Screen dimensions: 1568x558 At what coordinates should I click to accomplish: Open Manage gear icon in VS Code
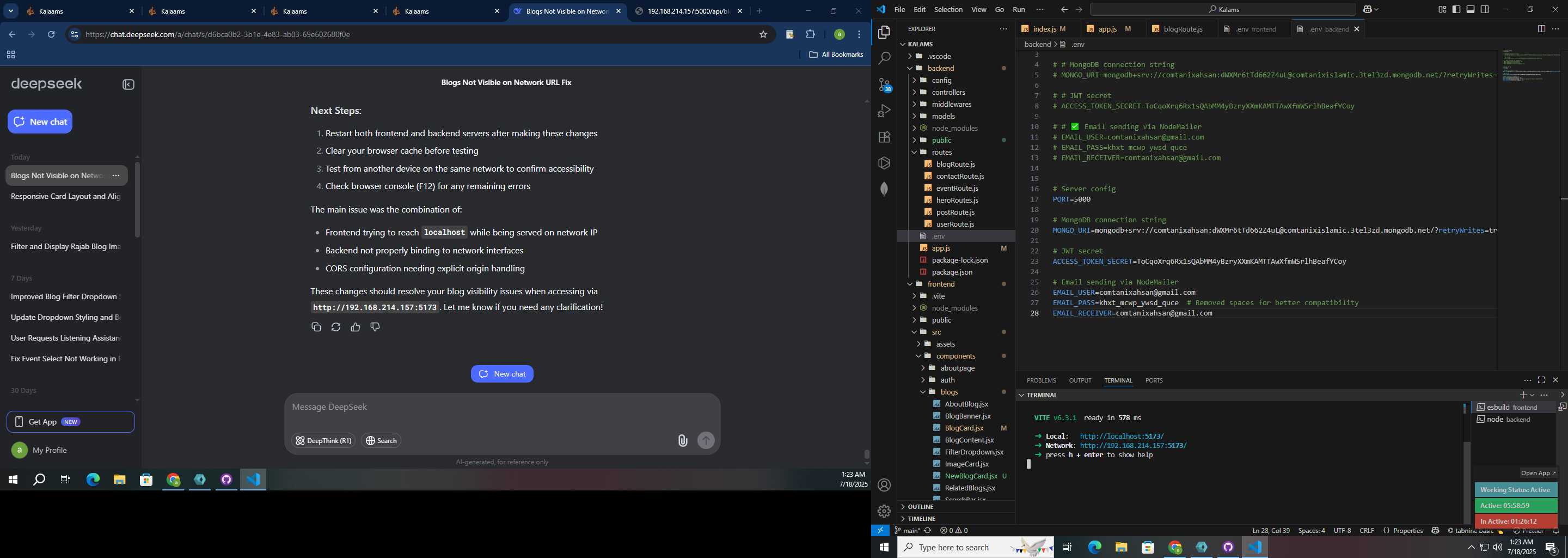click(x=884, y=511)
